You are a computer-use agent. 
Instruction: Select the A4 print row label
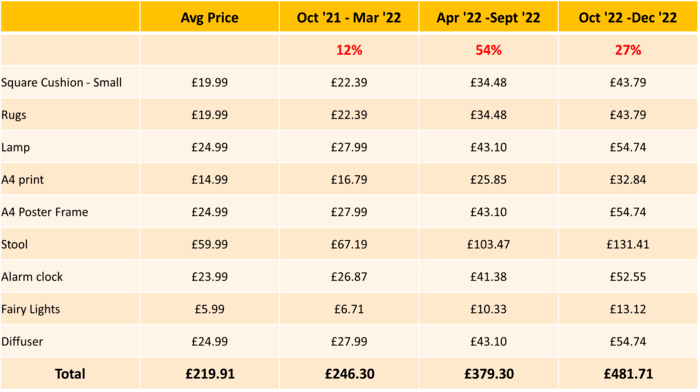(x=23, y=180)
